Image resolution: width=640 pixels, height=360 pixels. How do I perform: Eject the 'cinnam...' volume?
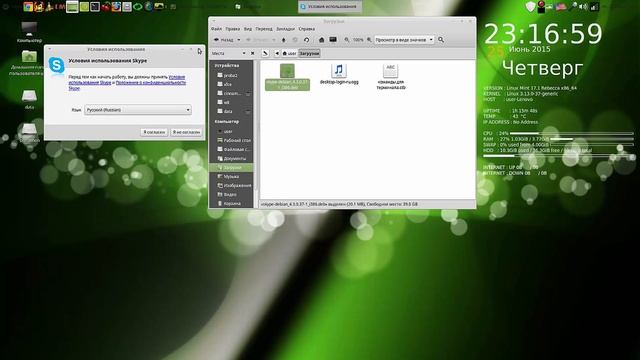click(248, 93)
